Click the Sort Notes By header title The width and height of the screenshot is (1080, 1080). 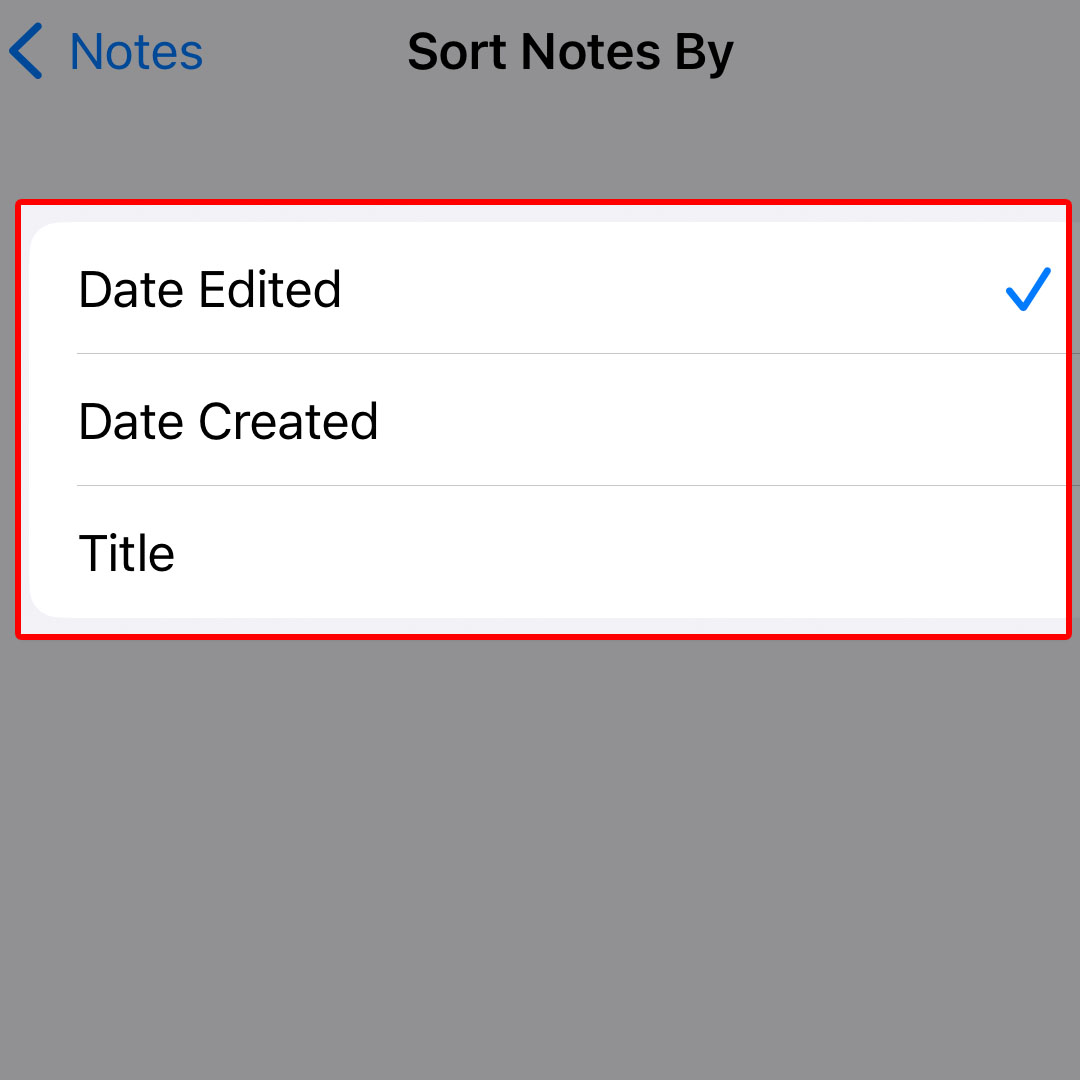[570, 51]
